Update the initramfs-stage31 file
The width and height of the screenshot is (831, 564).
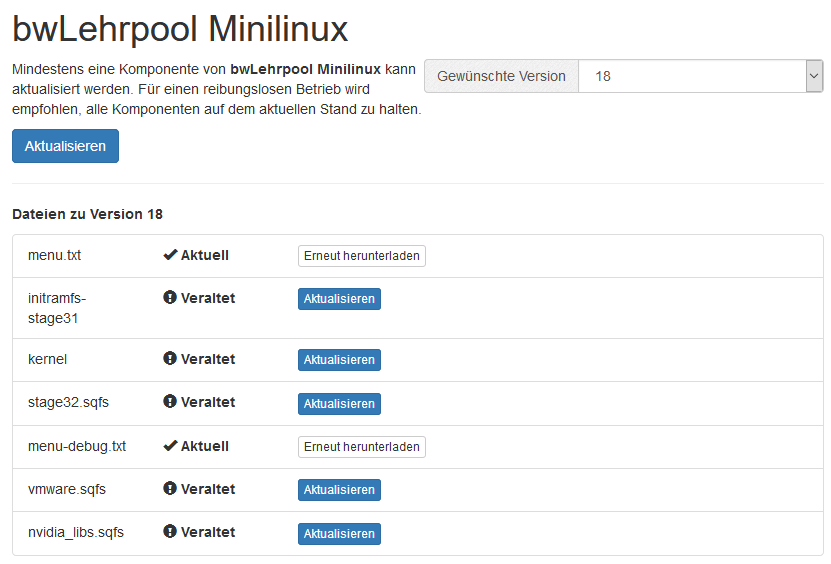[339, 299]
